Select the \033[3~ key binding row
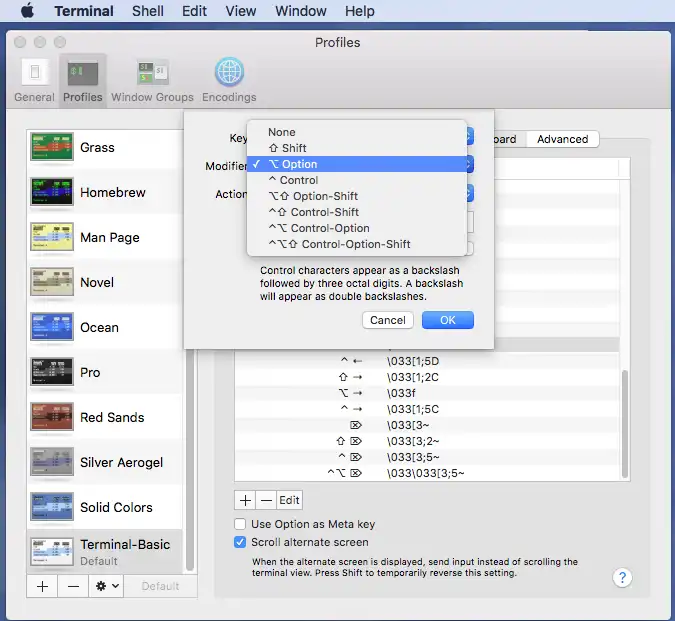The height and width of the screenshot is (621, 675). coord(427,425)
